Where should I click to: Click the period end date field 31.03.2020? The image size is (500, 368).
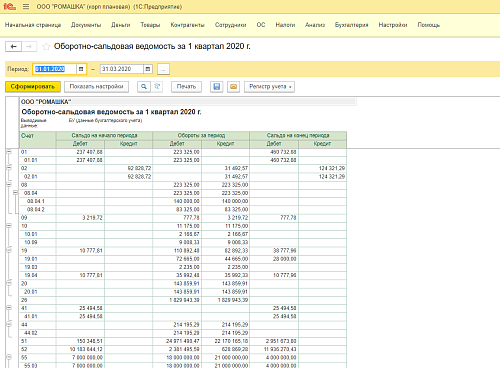tap(122, 69)
